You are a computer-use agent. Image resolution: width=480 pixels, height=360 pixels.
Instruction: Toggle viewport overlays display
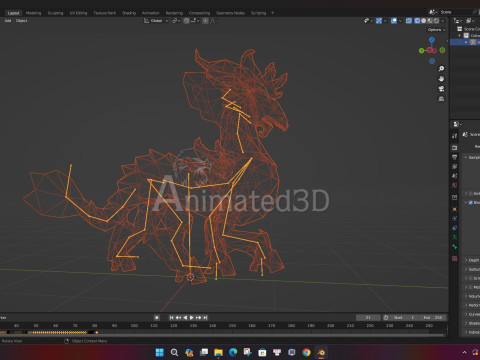(394, 21)
